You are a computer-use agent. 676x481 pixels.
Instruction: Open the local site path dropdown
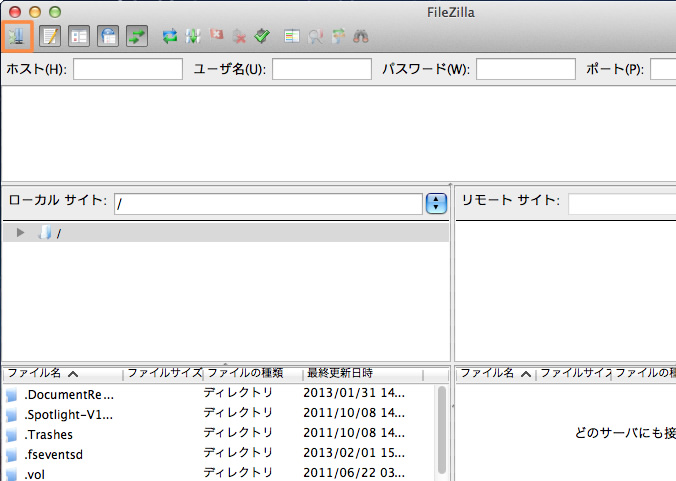point(436,203)
